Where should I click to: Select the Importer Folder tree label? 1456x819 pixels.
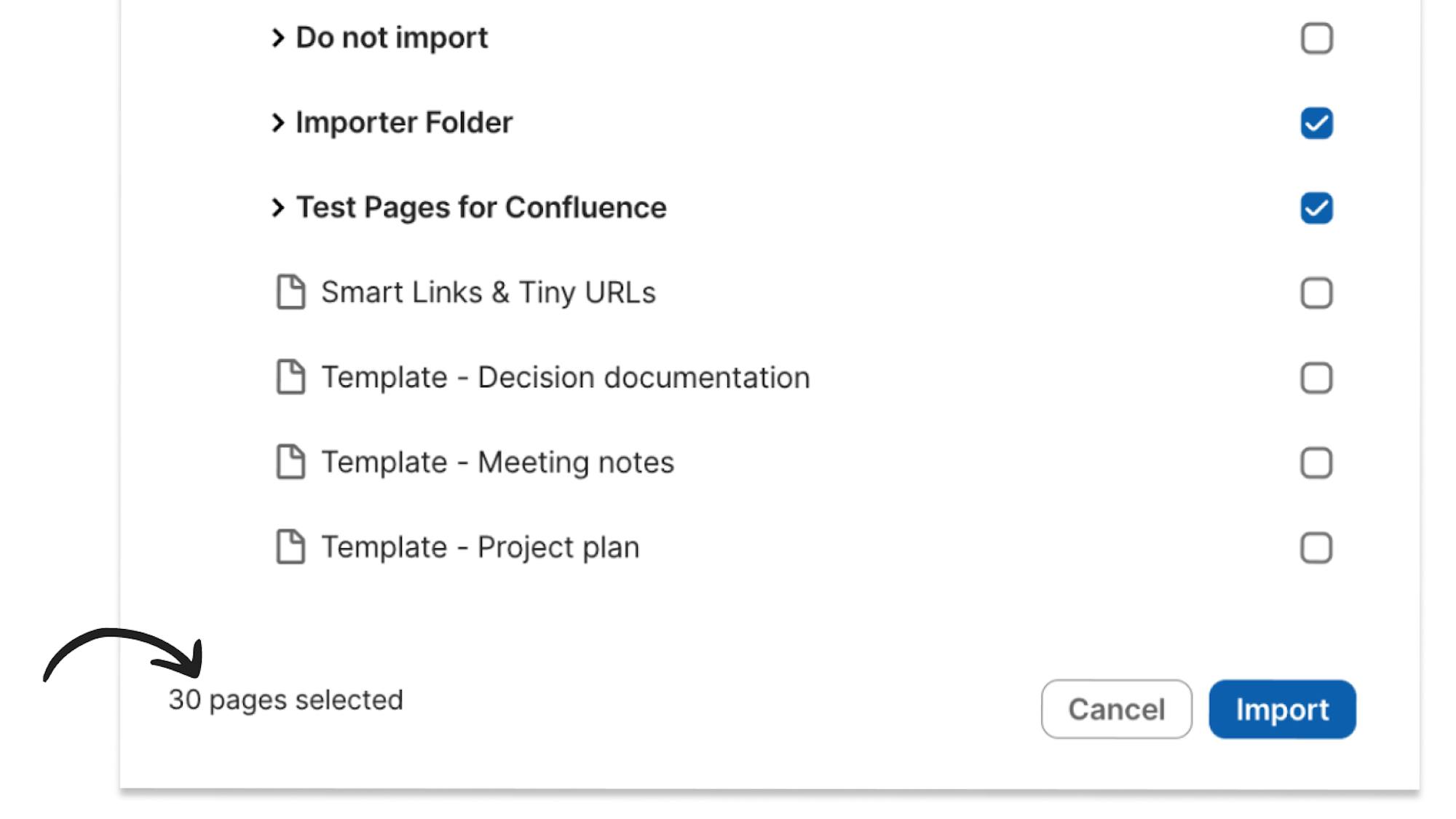point(404,122)
